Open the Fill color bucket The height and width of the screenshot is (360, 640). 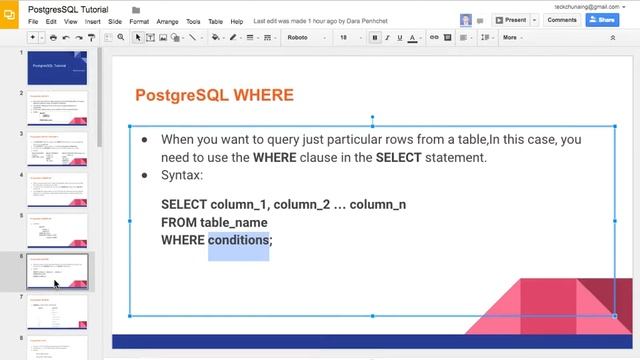[215, 38]
